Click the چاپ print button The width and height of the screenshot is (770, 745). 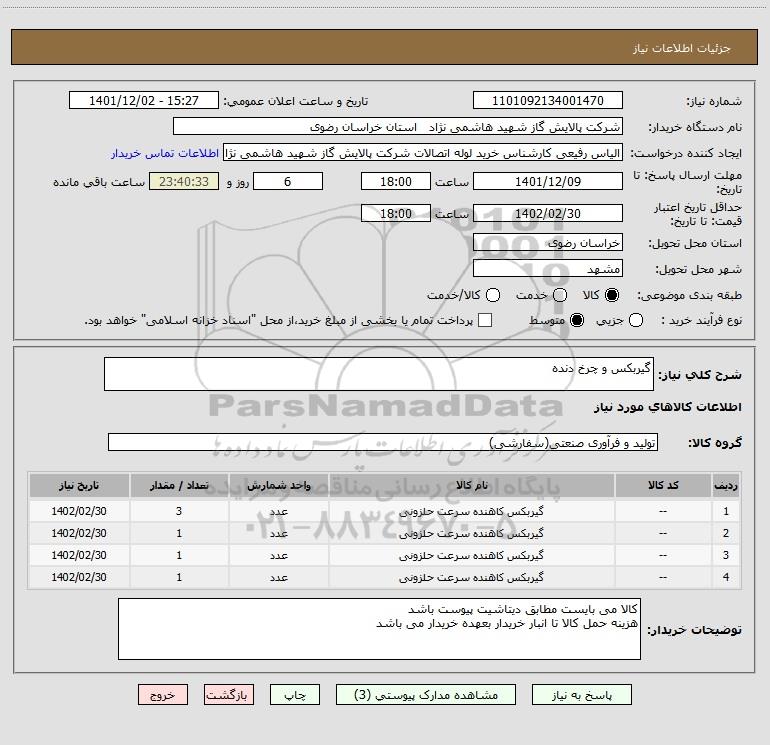295,695
